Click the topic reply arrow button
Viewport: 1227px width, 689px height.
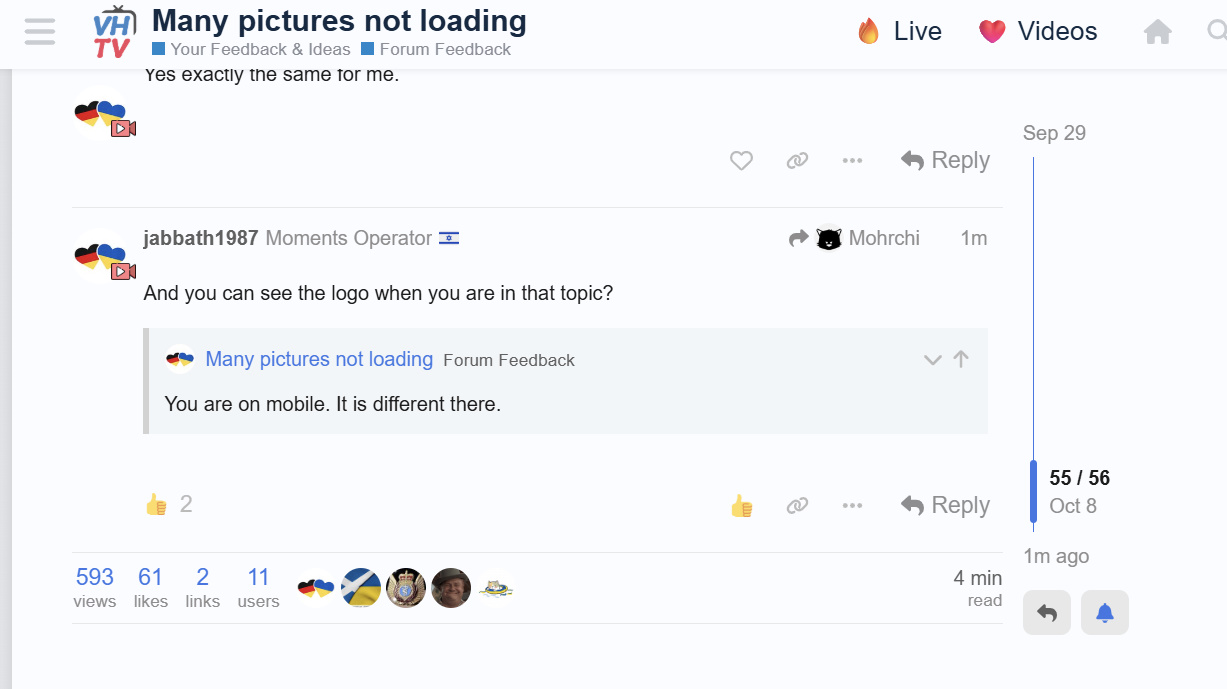1047,613
